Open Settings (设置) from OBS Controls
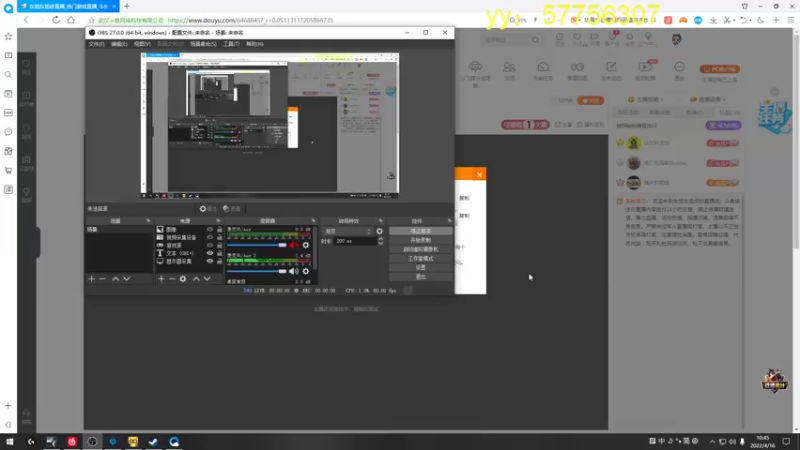 [420, 267]
